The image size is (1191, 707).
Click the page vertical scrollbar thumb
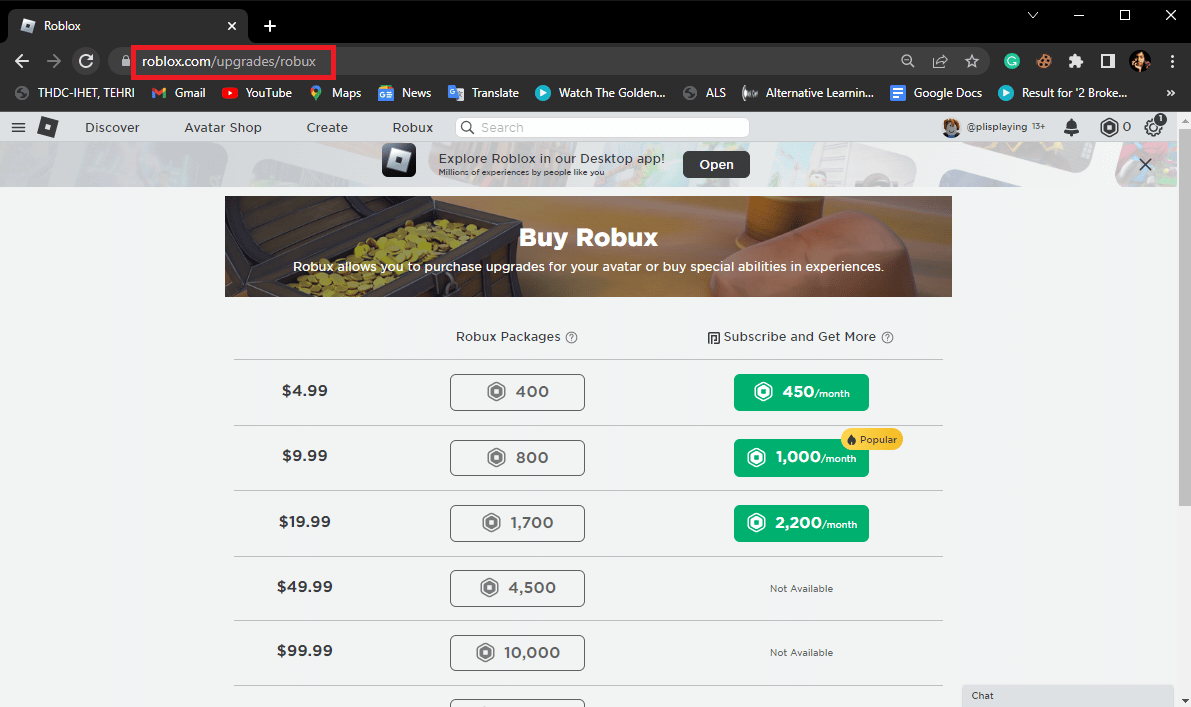pos(1184,317)
